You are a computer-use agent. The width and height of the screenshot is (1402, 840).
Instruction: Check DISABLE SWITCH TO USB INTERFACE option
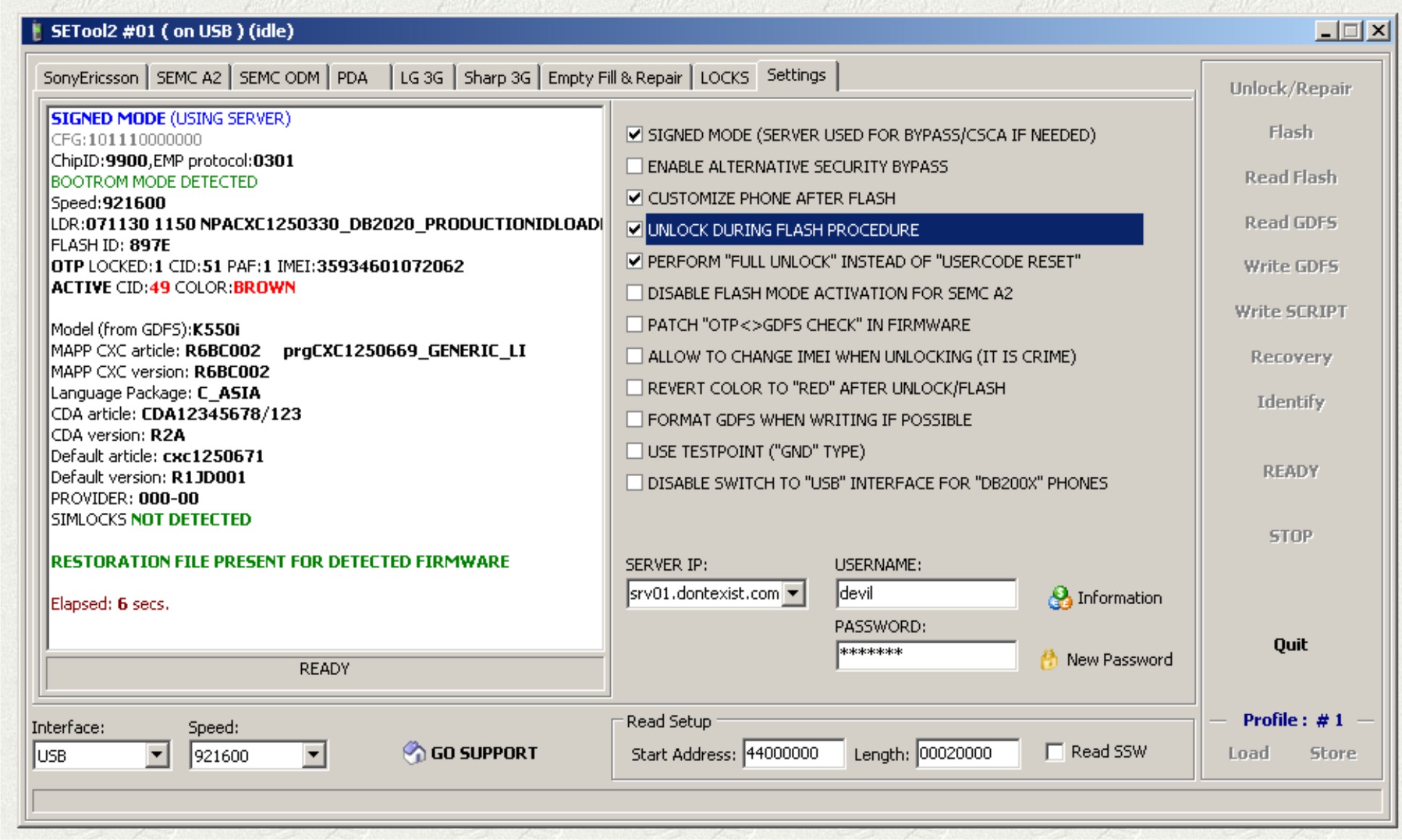tap(634, 483)
